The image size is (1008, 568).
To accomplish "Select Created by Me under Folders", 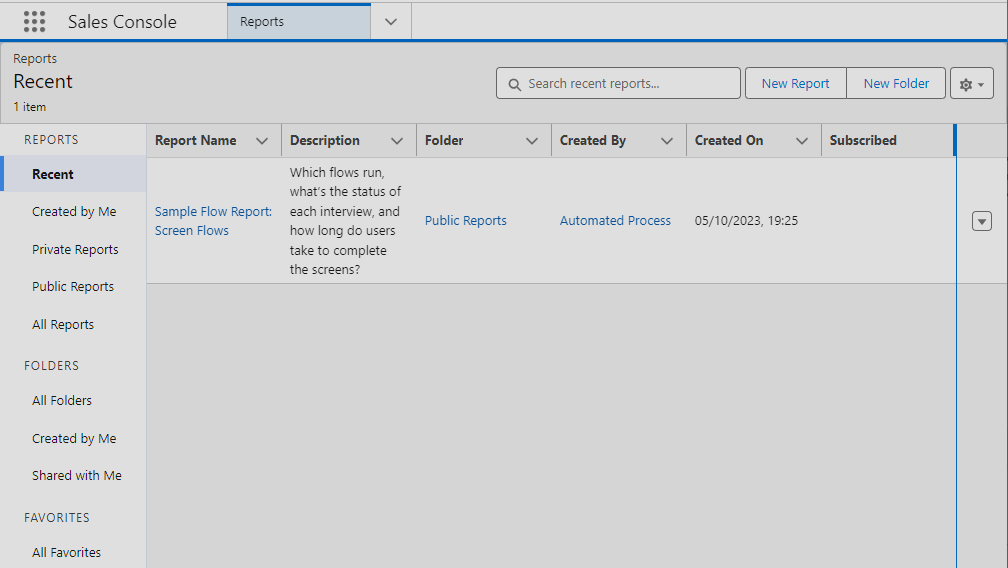I will 74,438.
